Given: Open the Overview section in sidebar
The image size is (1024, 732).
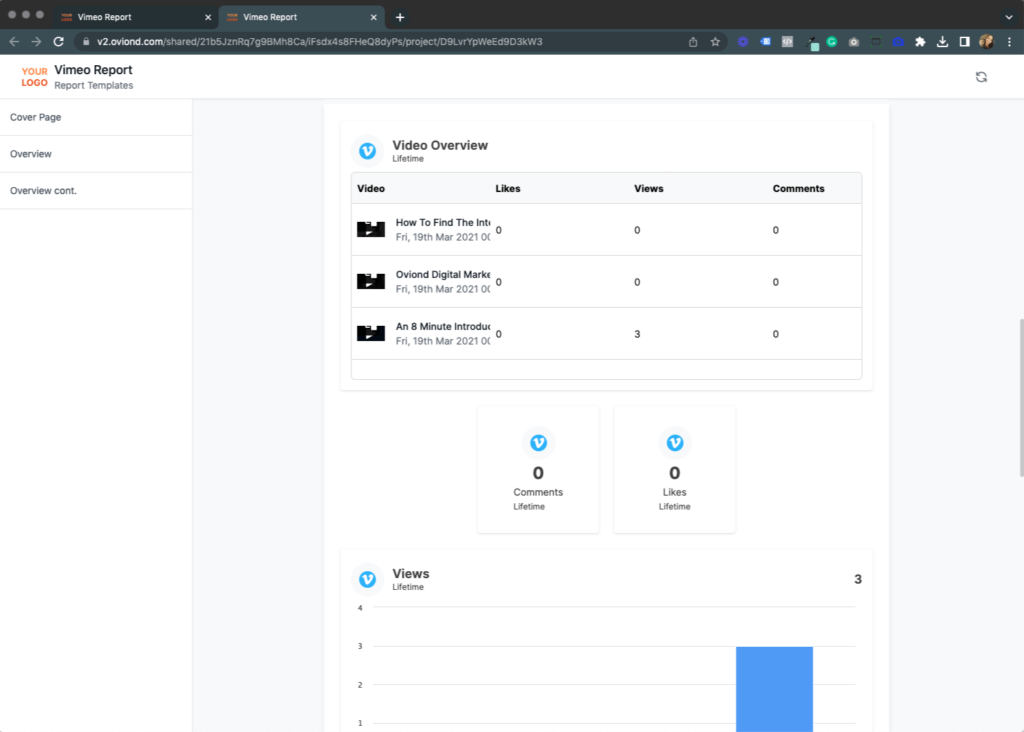Looking at the screenshot, I should point(96,154).
